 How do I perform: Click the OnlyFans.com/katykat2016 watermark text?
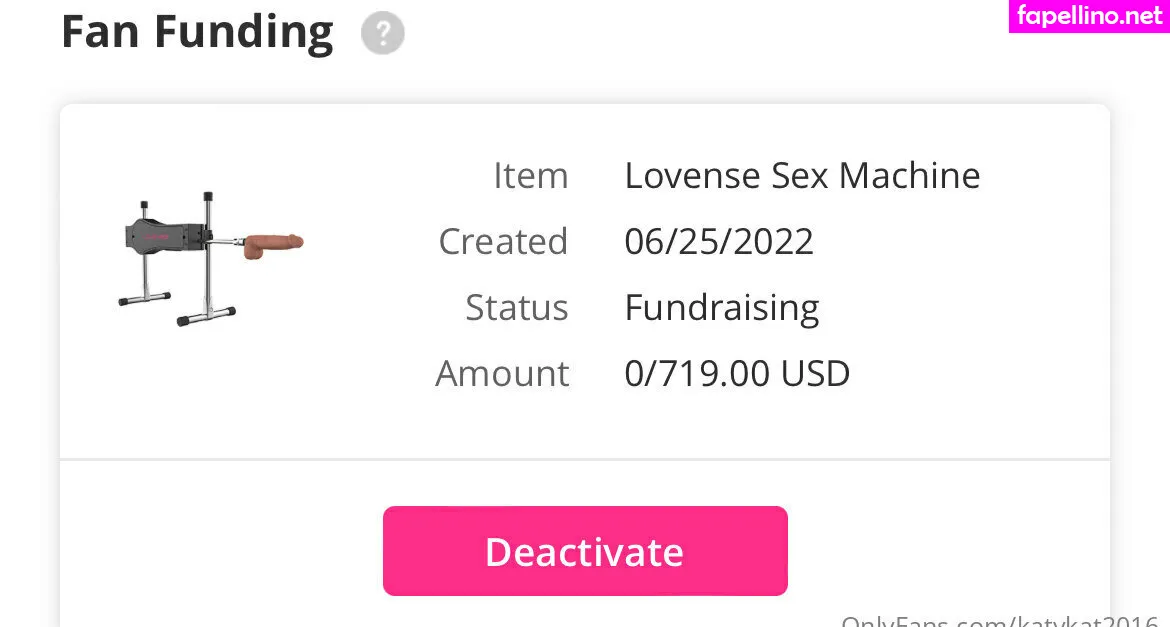[x=1000, y=620]
